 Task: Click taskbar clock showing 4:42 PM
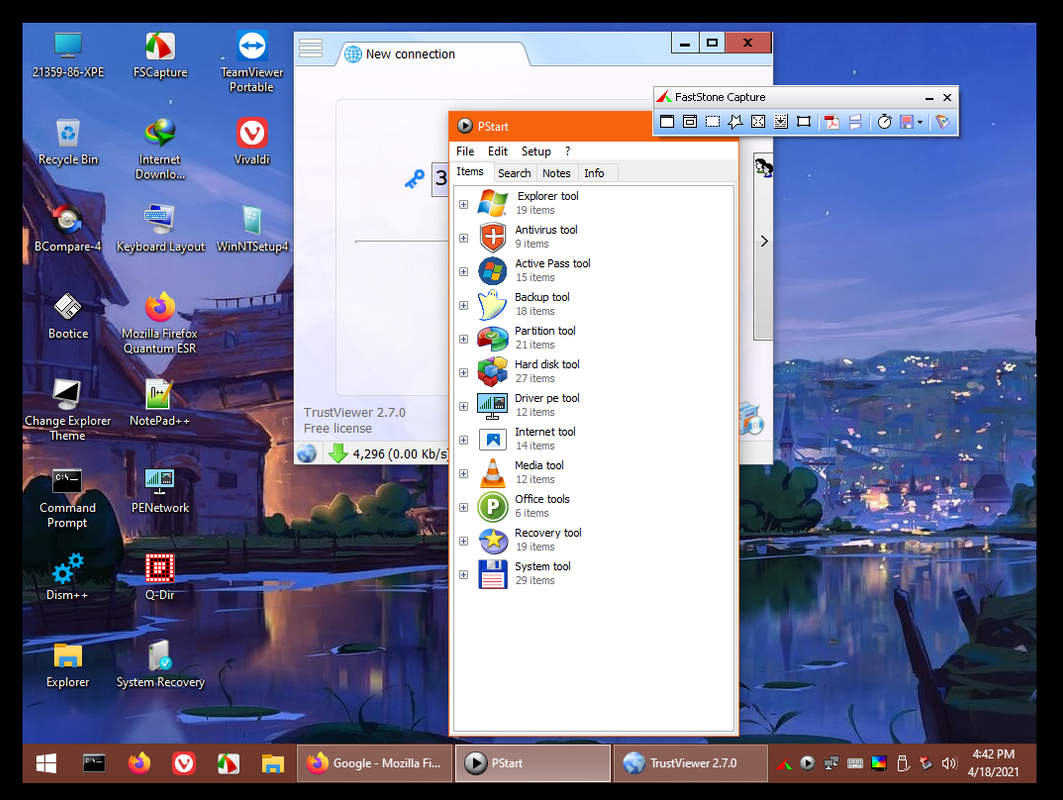(993, 763)
